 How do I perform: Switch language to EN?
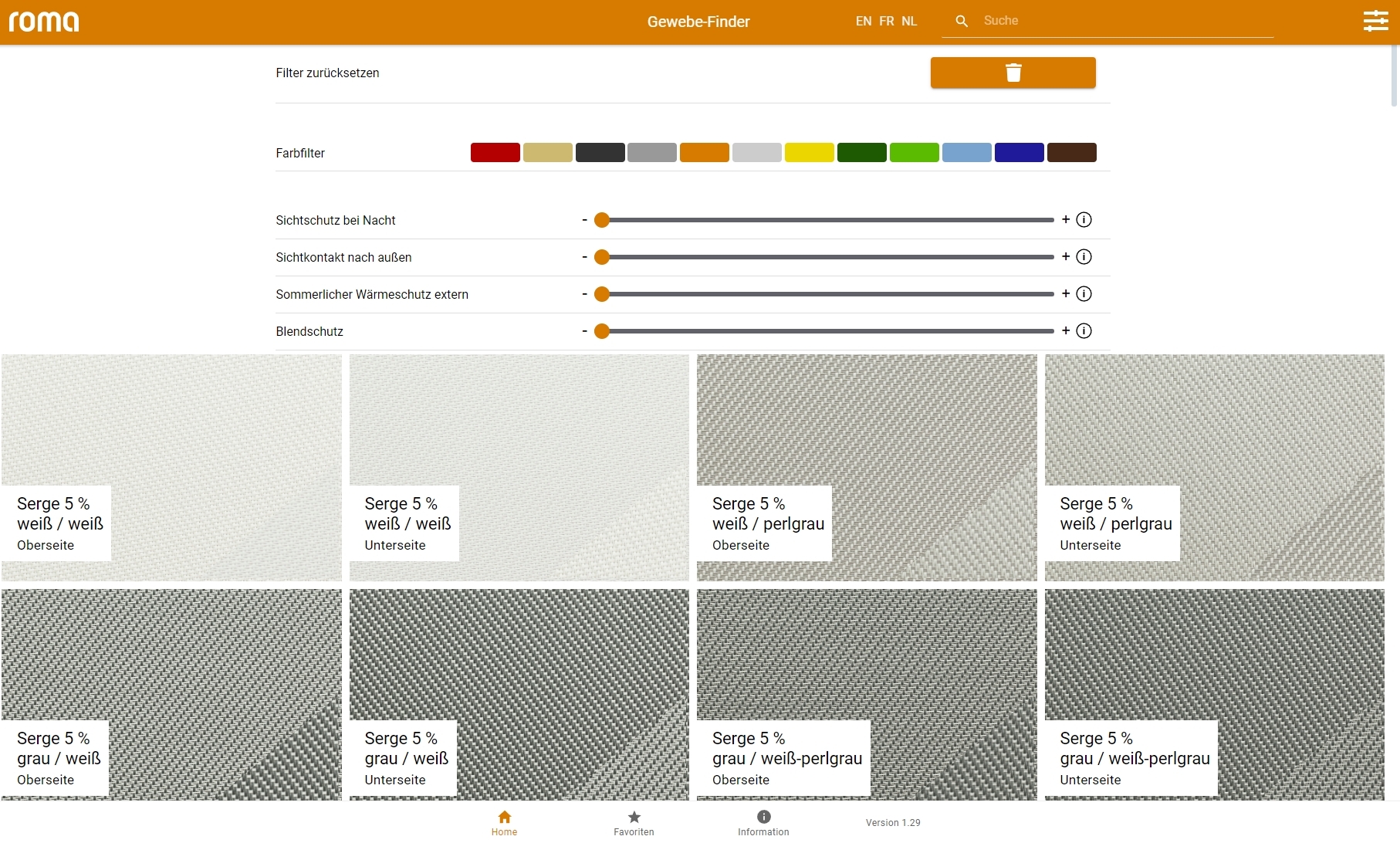[864, 22]
